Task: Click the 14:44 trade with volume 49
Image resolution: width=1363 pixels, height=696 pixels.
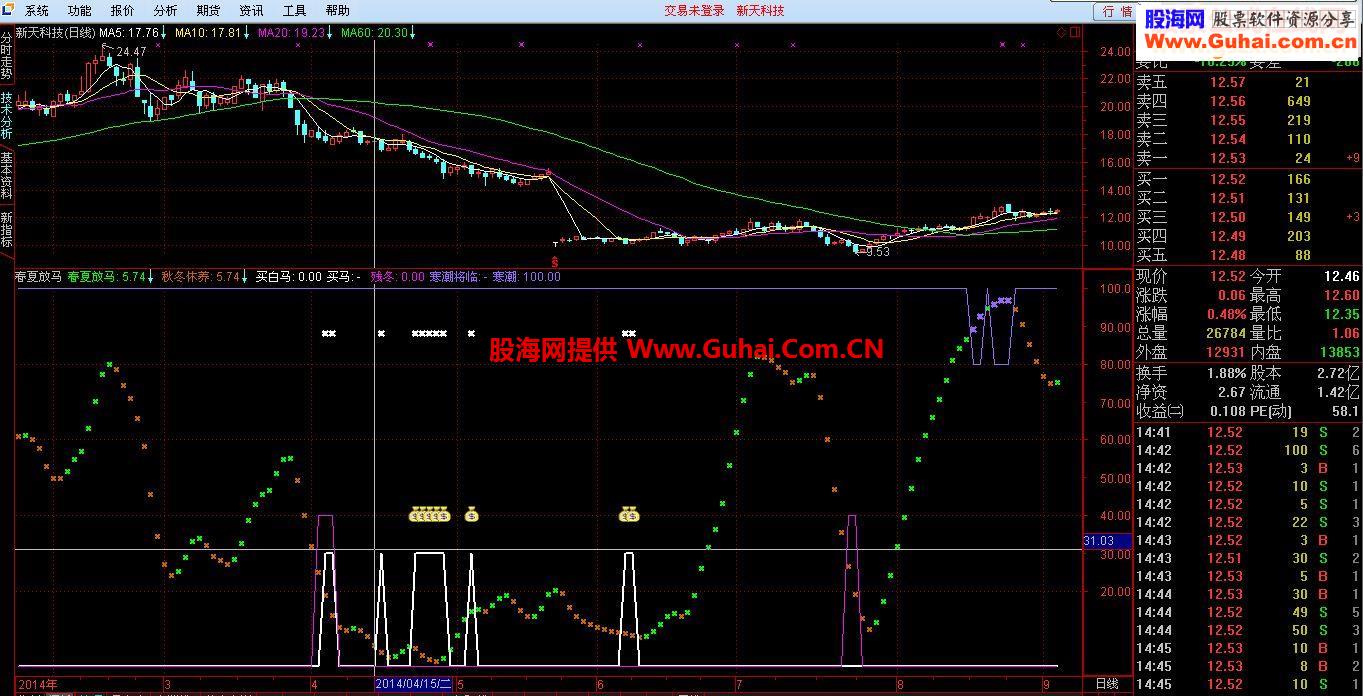Action: (x=1247, y=612)
